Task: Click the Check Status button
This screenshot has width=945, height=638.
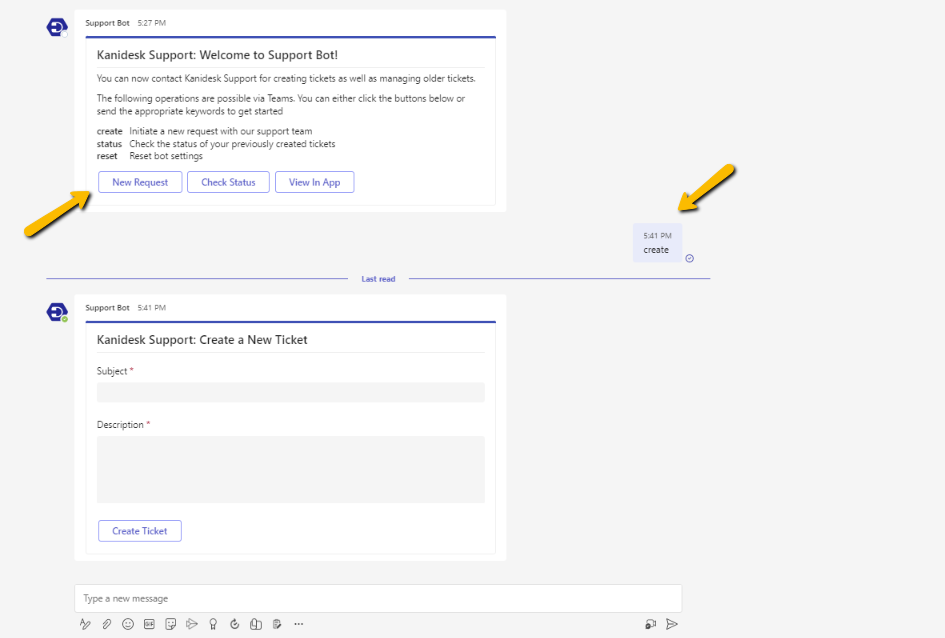Action: tap(228, 182)
